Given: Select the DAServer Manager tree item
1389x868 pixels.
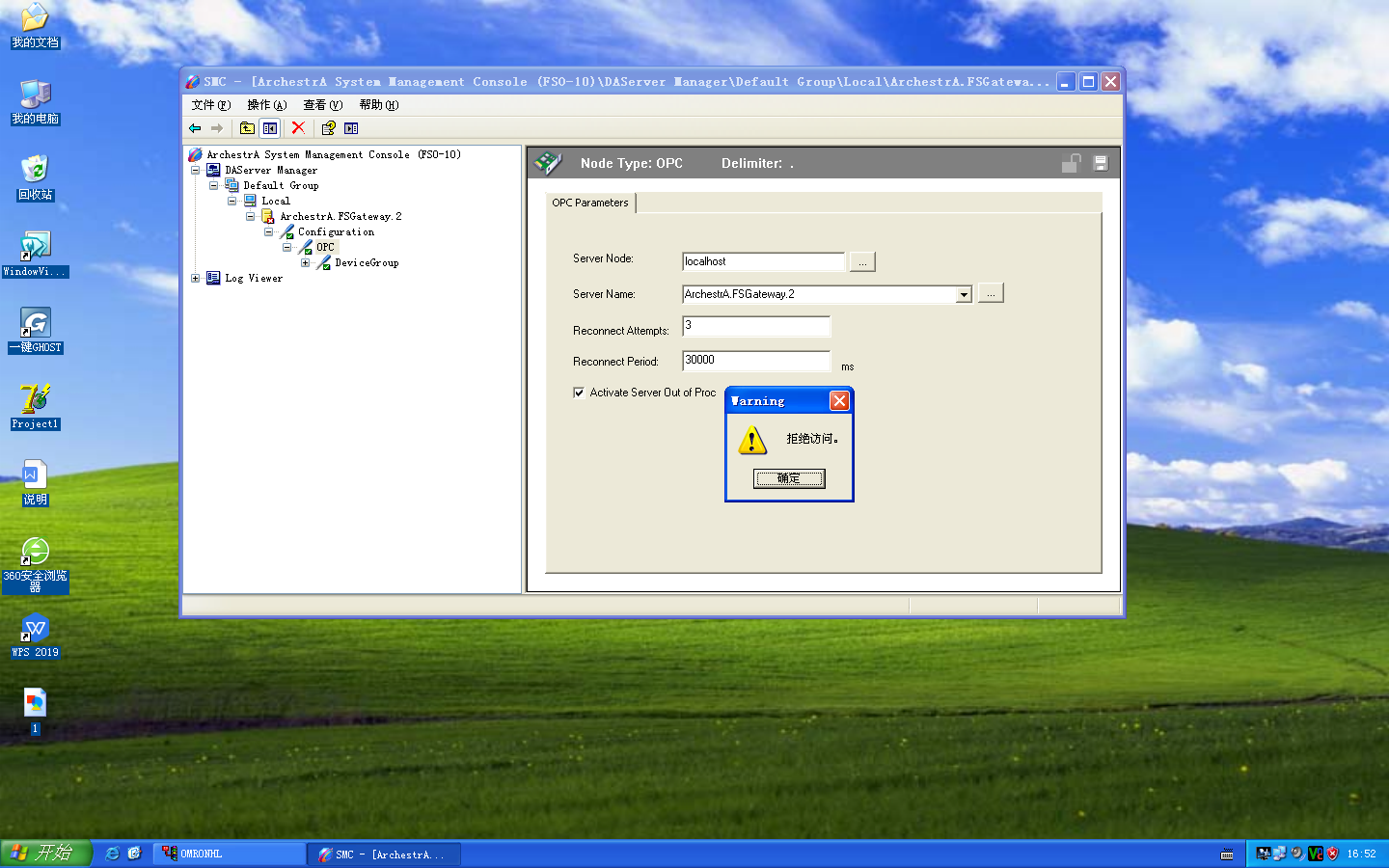Looking at the screenshot, I should (x=271, y=170).
